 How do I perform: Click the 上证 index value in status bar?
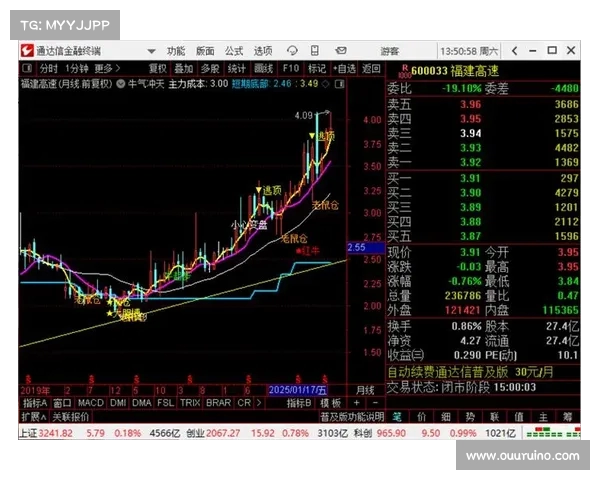(59, 433)
